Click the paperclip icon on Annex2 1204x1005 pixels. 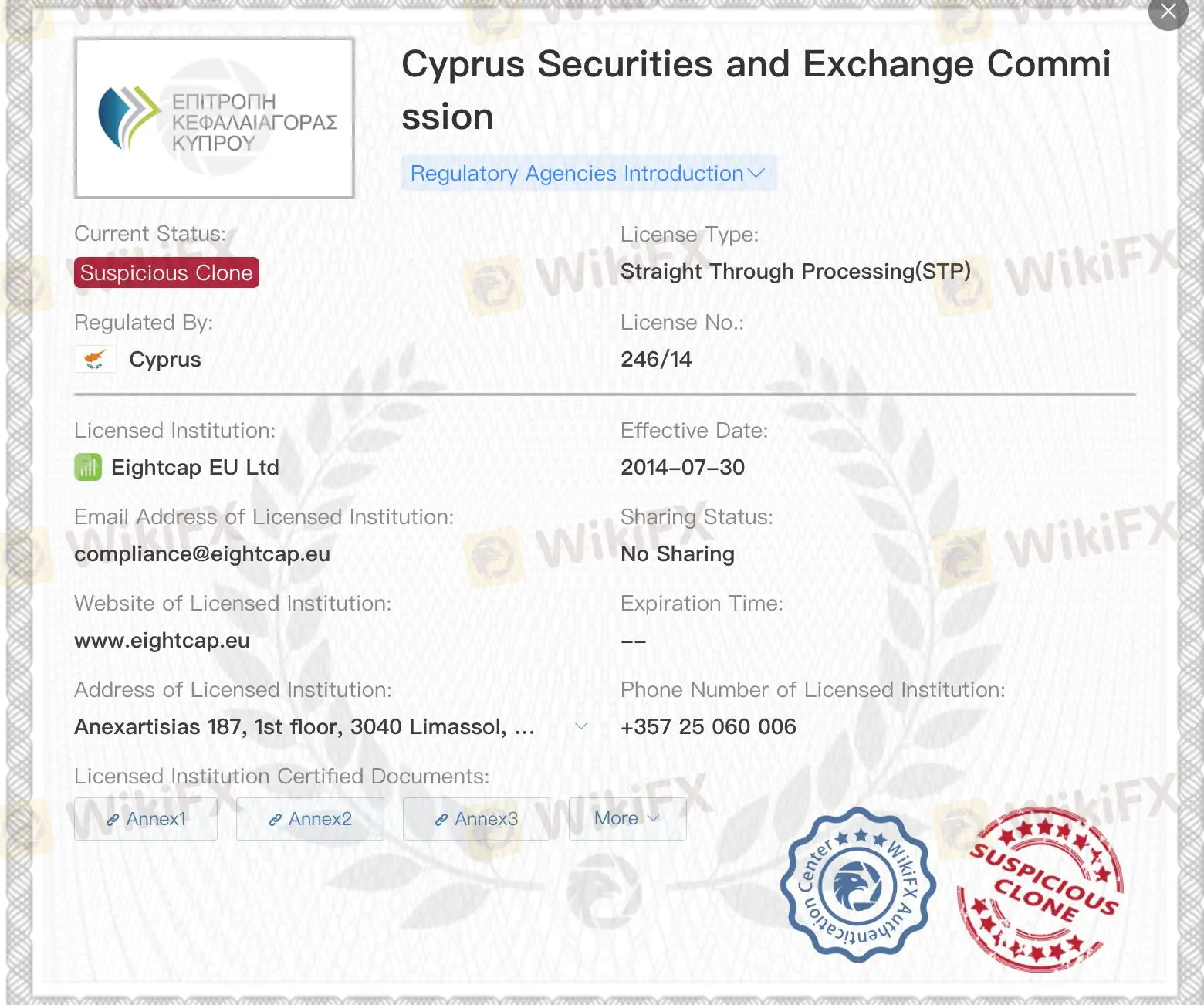(x=275, y=819)
